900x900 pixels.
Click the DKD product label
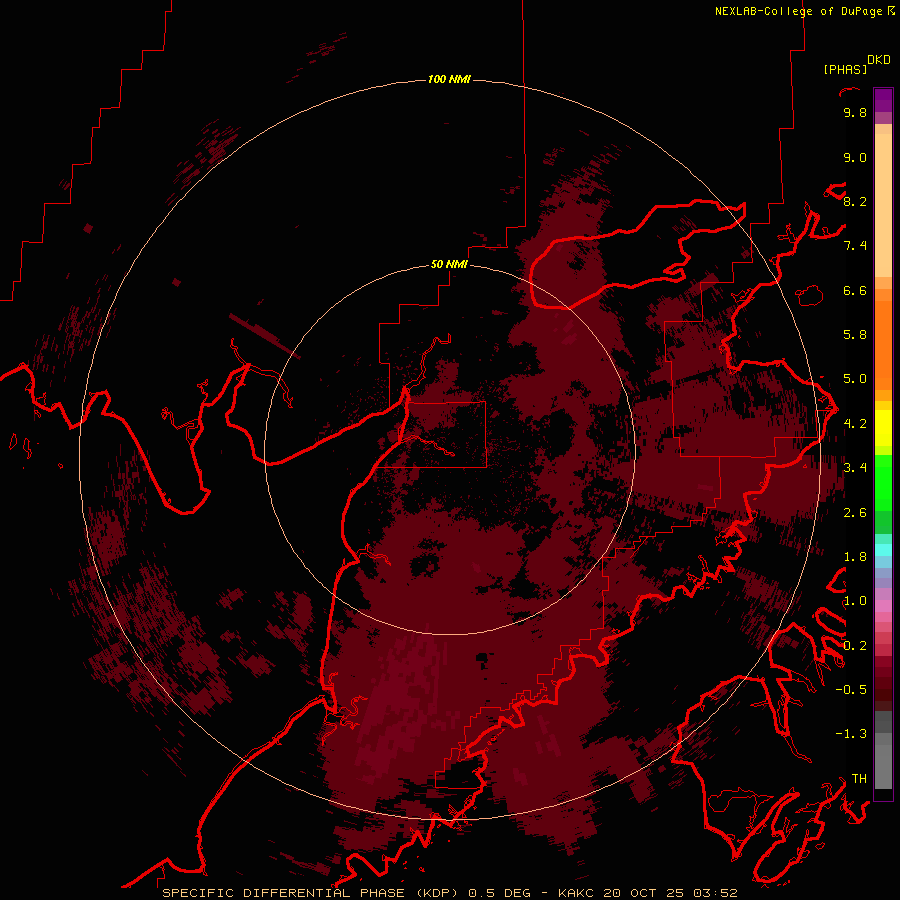879,60
